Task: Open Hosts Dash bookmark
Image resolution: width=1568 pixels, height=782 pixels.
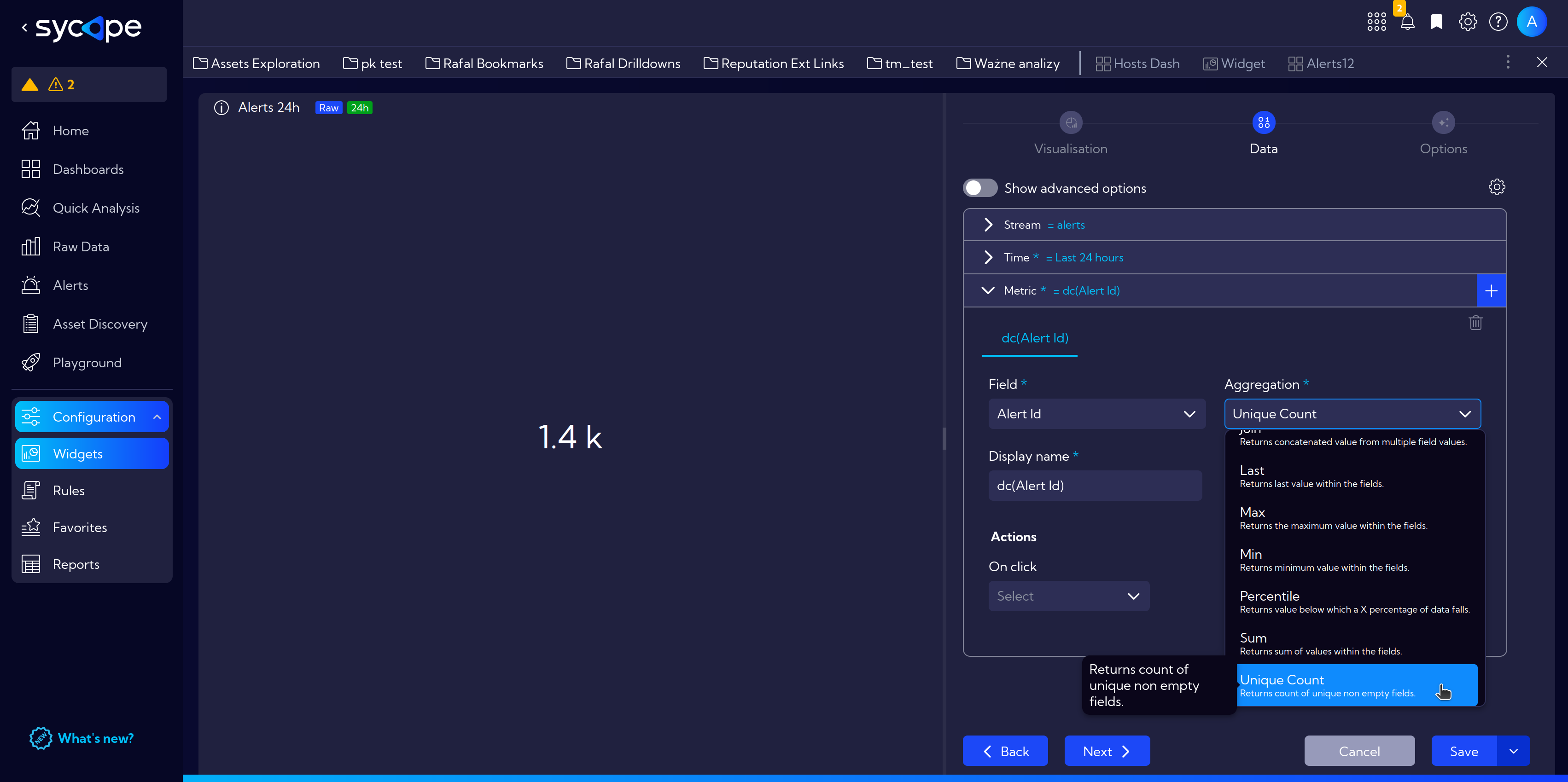Action: pyautogui.click(x=1137, y=64)
